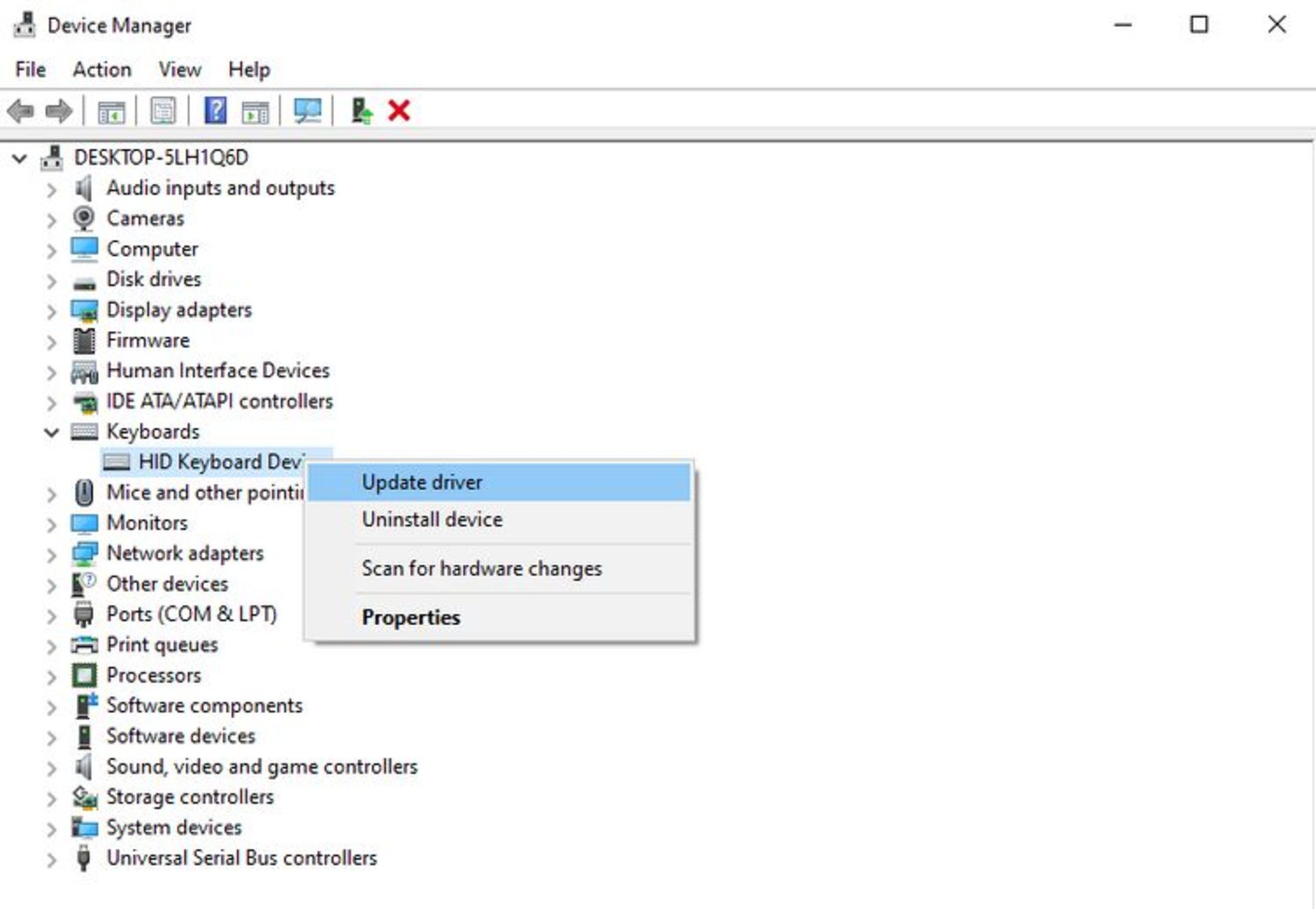Viewport: 1316px width, 909px height.
Task: Click the Properties sheet toolbar icon
Action: point(162,110)
